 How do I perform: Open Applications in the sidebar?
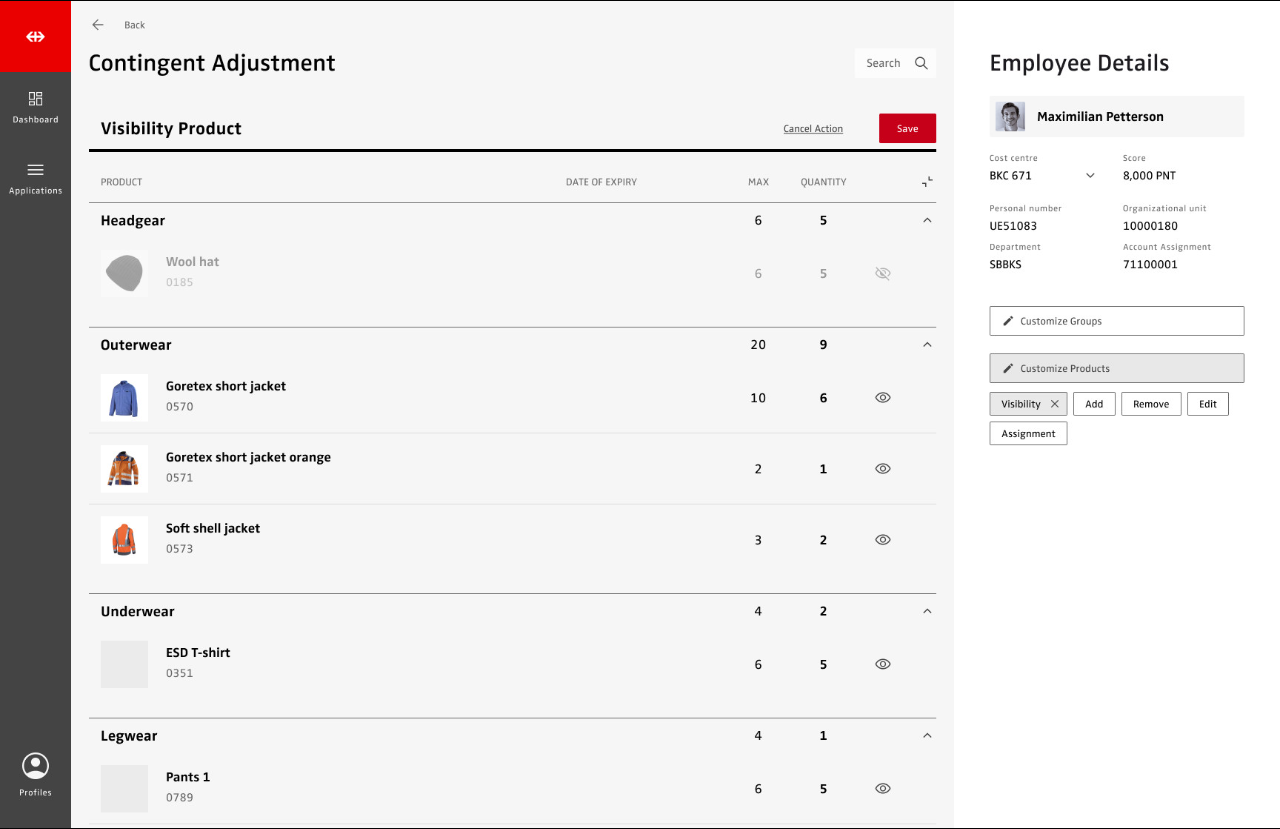point(35,178)
